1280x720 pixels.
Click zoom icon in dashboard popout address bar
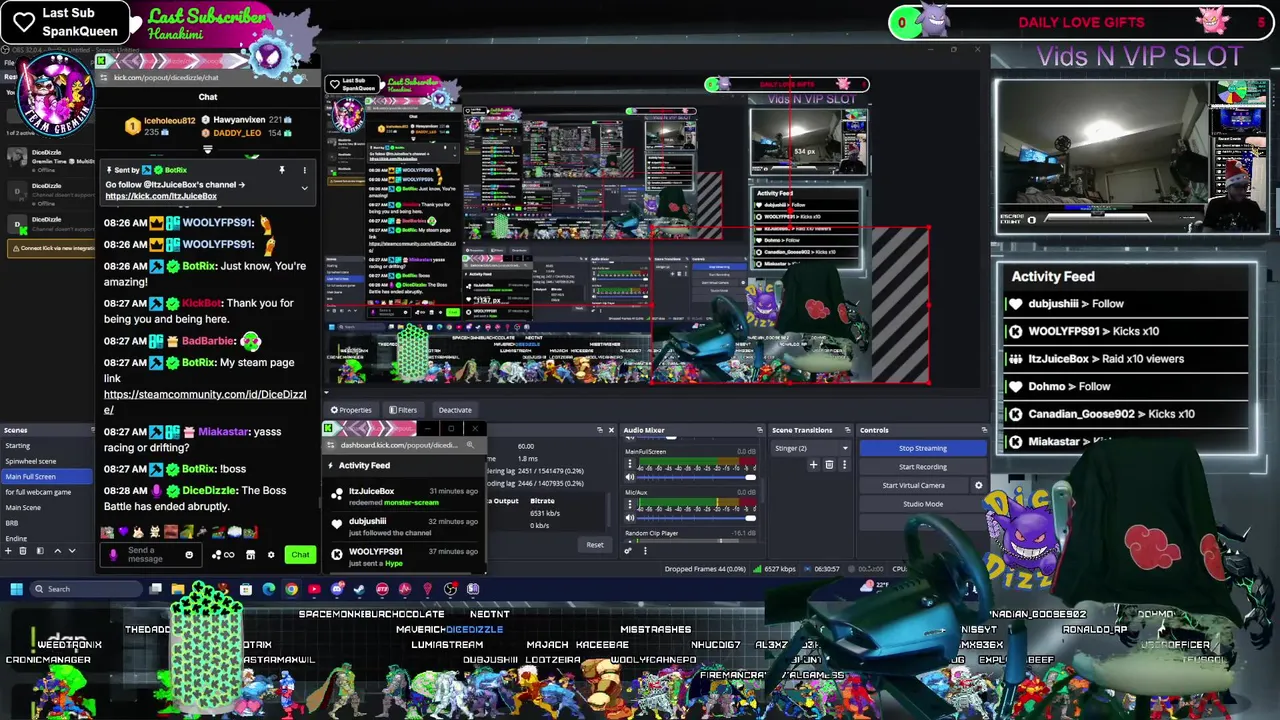tap(470, 445)
